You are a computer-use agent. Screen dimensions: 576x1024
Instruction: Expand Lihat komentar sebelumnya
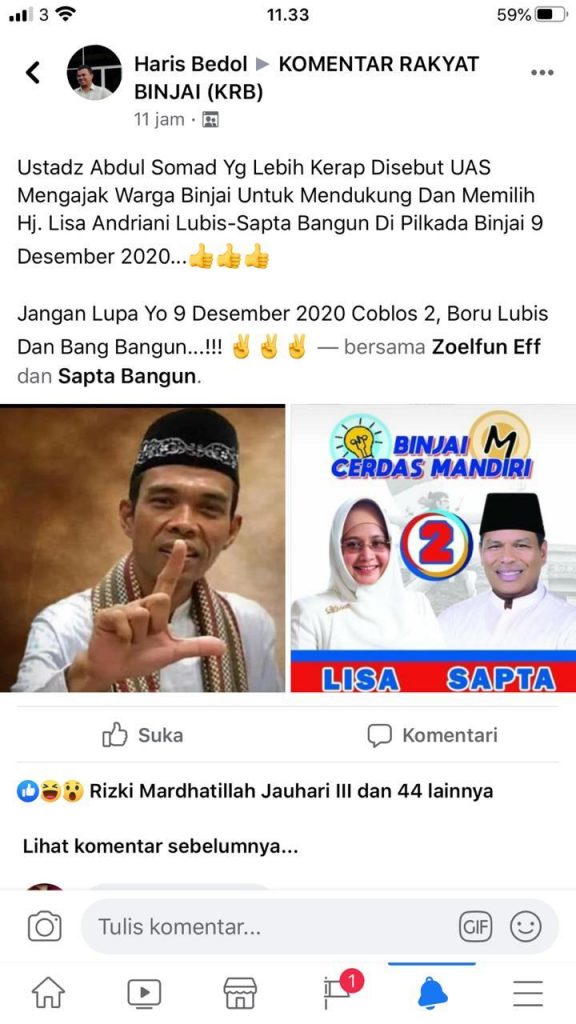(161, 847)
